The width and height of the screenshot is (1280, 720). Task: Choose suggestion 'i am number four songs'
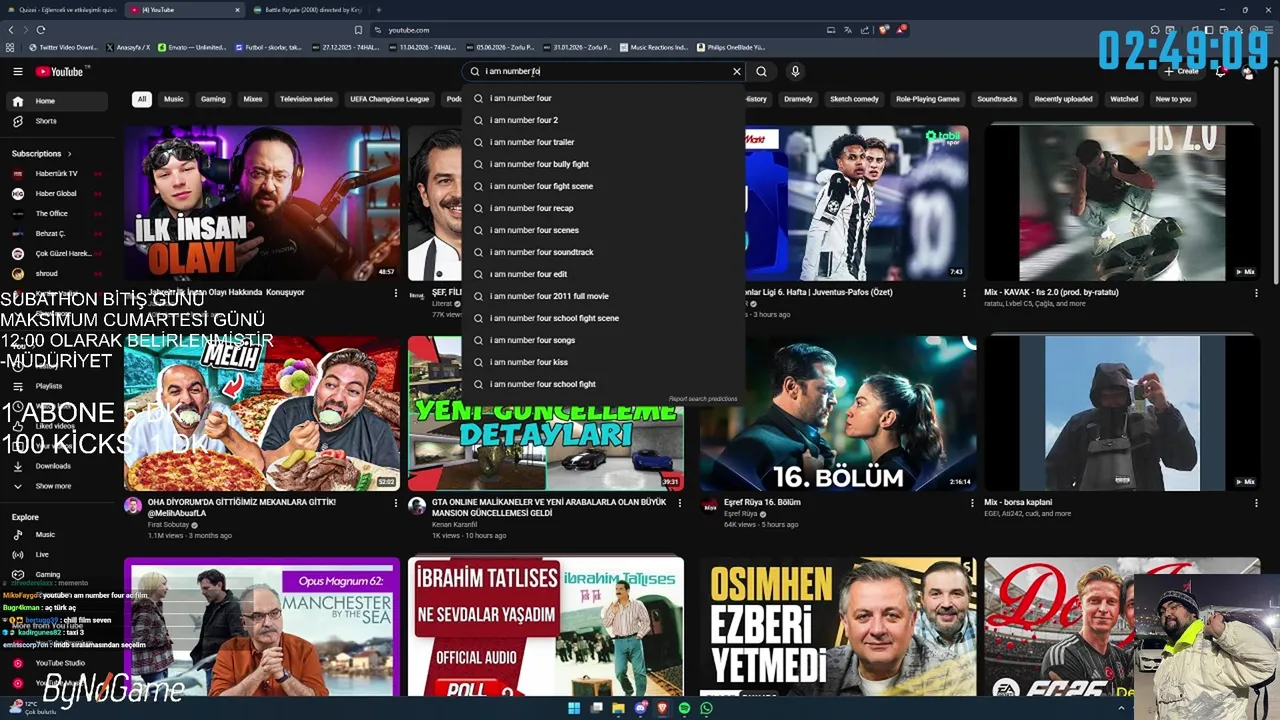604,340
